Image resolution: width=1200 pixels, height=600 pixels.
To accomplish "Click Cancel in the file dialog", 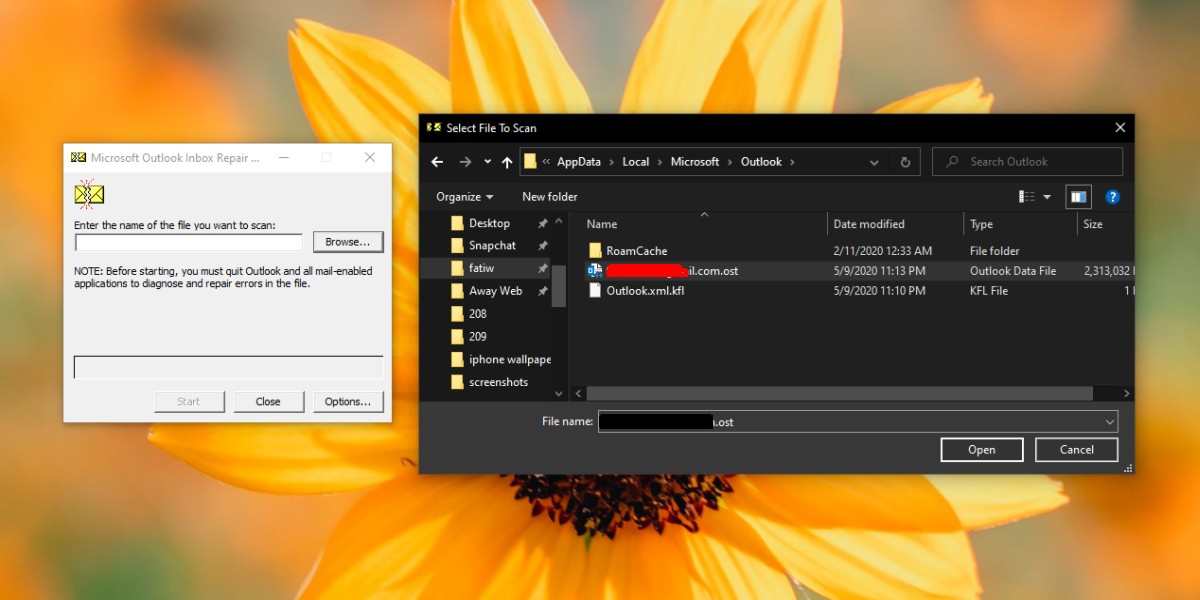I will click(1077, 450).
